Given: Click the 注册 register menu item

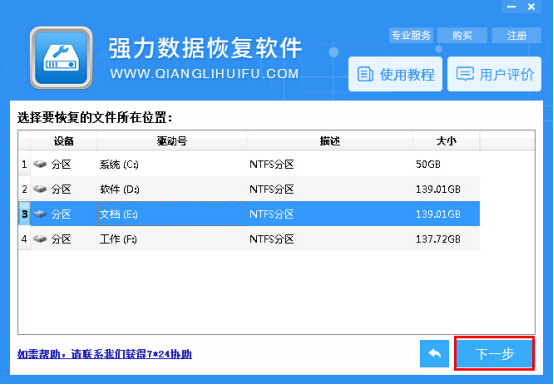Looking at the screenshot, I should pyautogui.click(x=517, y=35).
